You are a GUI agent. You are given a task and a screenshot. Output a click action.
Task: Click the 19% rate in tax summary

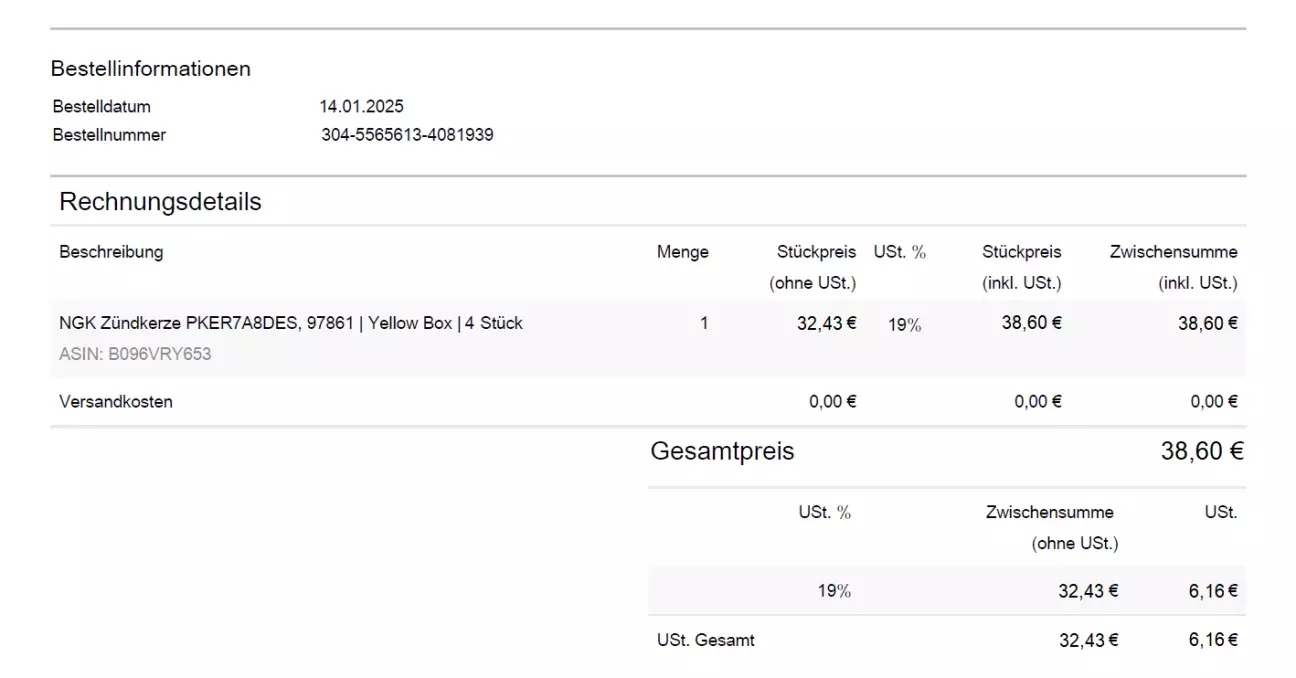(x=834, y=591)
